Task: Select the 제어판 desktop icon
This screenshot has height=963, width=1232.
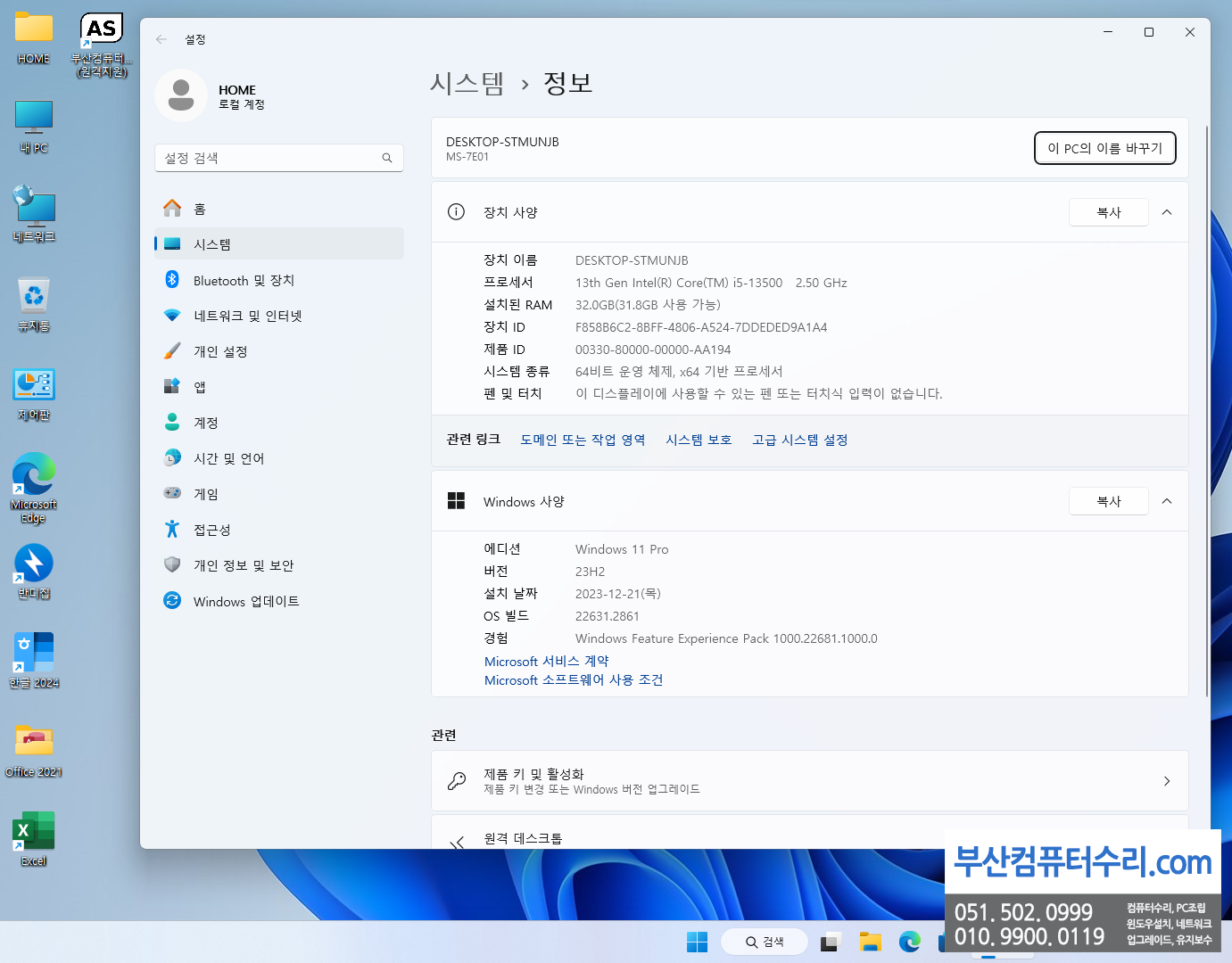Action: point(34,394)
